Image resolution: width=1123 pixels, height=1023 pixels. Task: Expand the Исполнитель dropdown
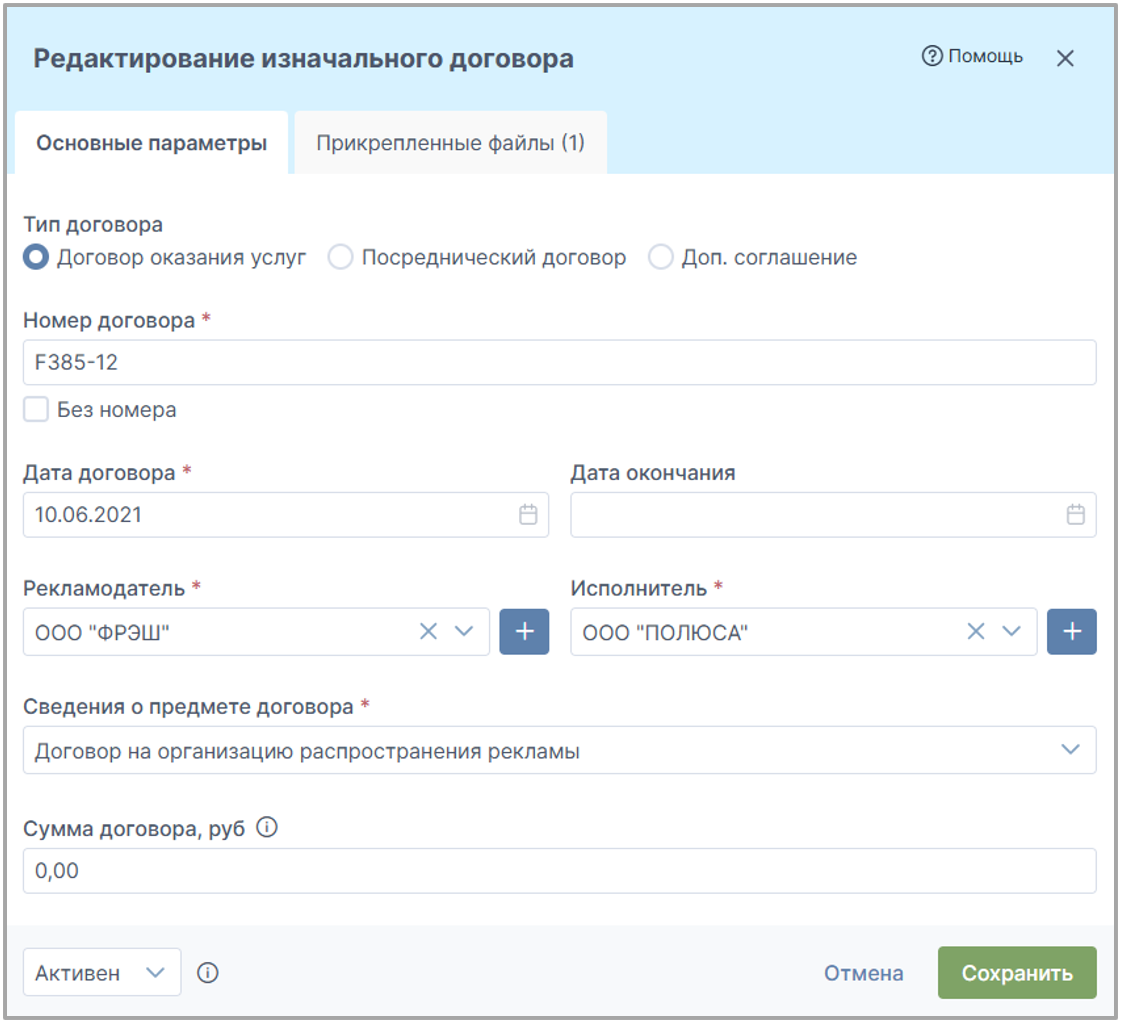click(1011, 631)
